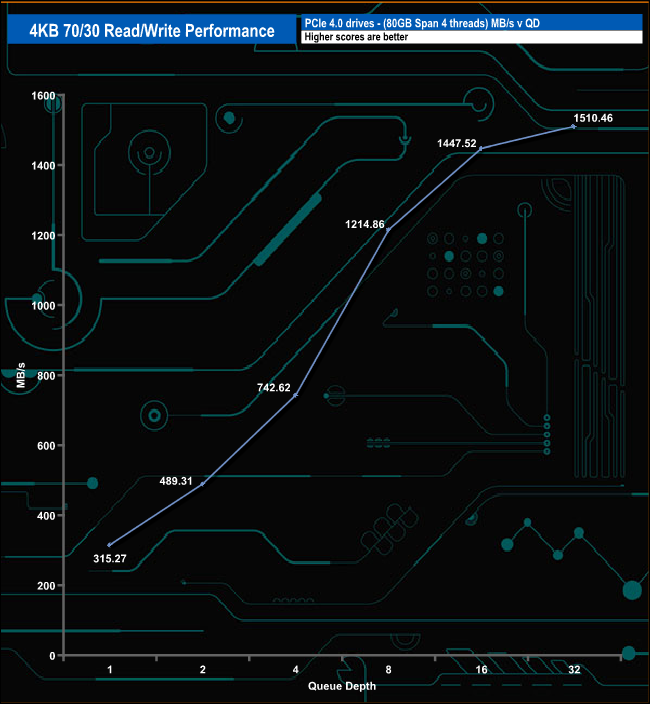650x704 pixels.
Task: Click the chart title '4KB 70/30 Read/Write Performance'
Action: click(152, 31)
